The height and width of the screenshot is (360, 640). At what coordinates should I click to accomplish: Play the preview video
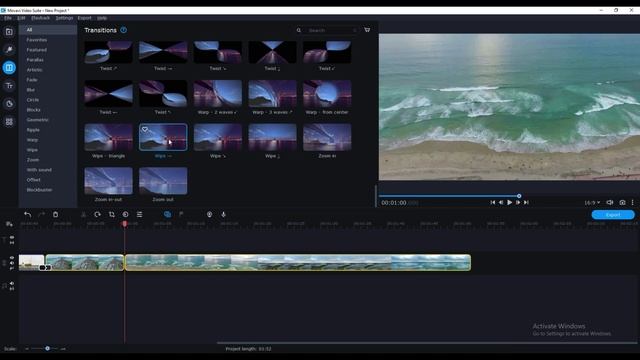click(x=509, y=202)
